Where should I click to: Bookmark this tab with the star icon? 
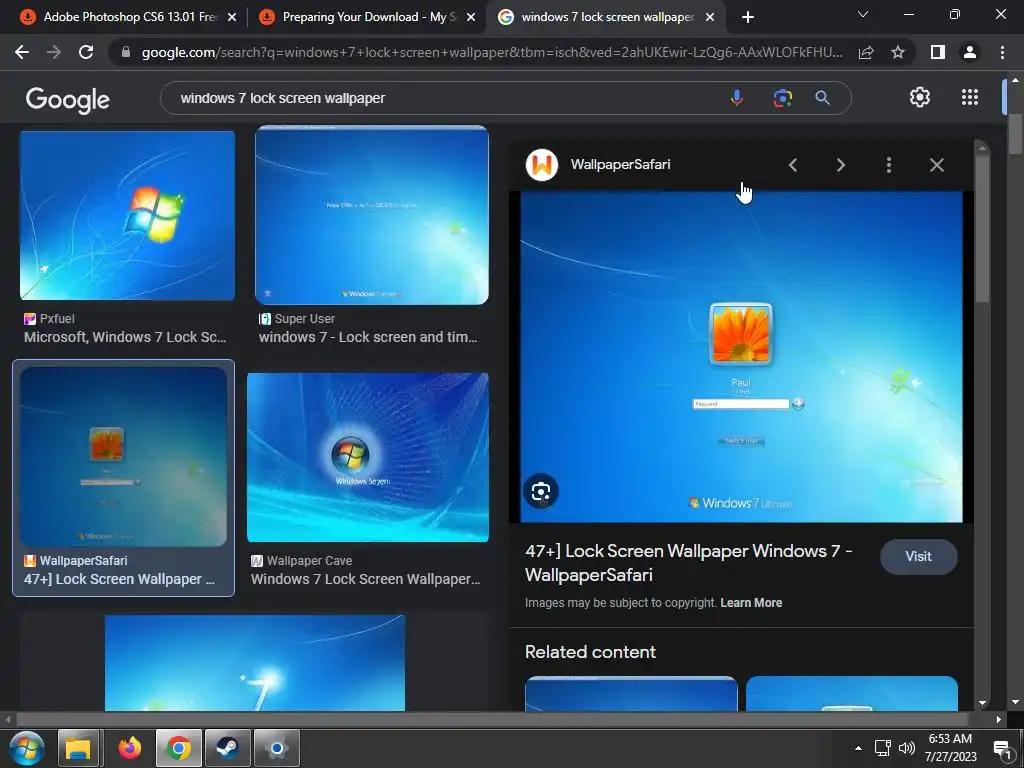(x=898, y=52)
